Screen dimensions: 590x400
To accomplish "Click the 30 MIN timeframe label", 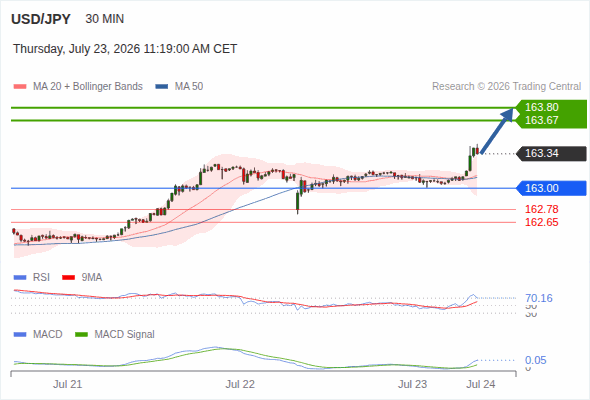I will [x=105, y=19].
